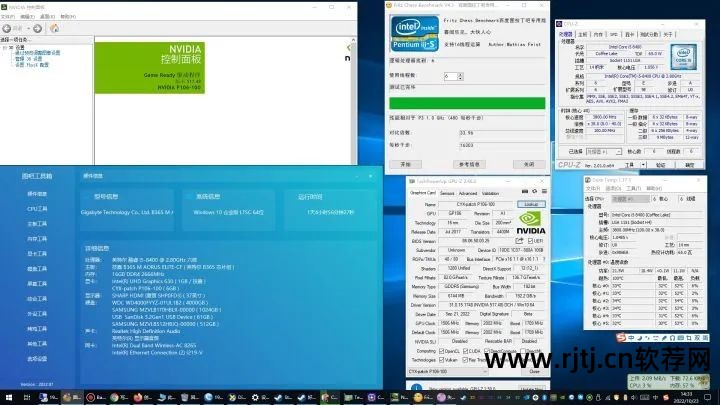The image size is (720, 405).
Task: Toggle the Ray Tracing checkbox in GPU-Z
Action: tap(465, 360)
